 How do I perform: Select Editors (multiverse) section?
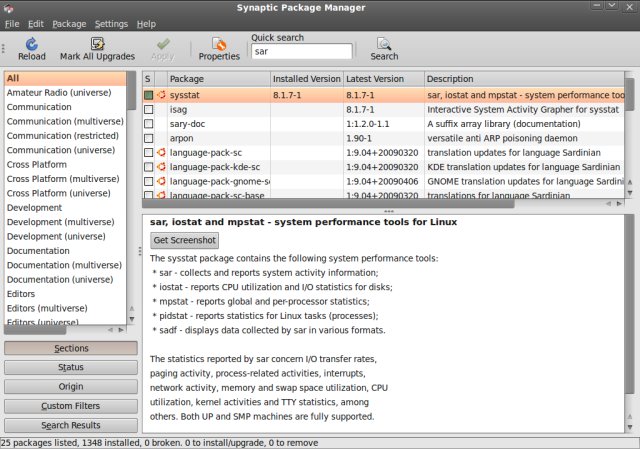pyautogui.click(x=65, y=308)
